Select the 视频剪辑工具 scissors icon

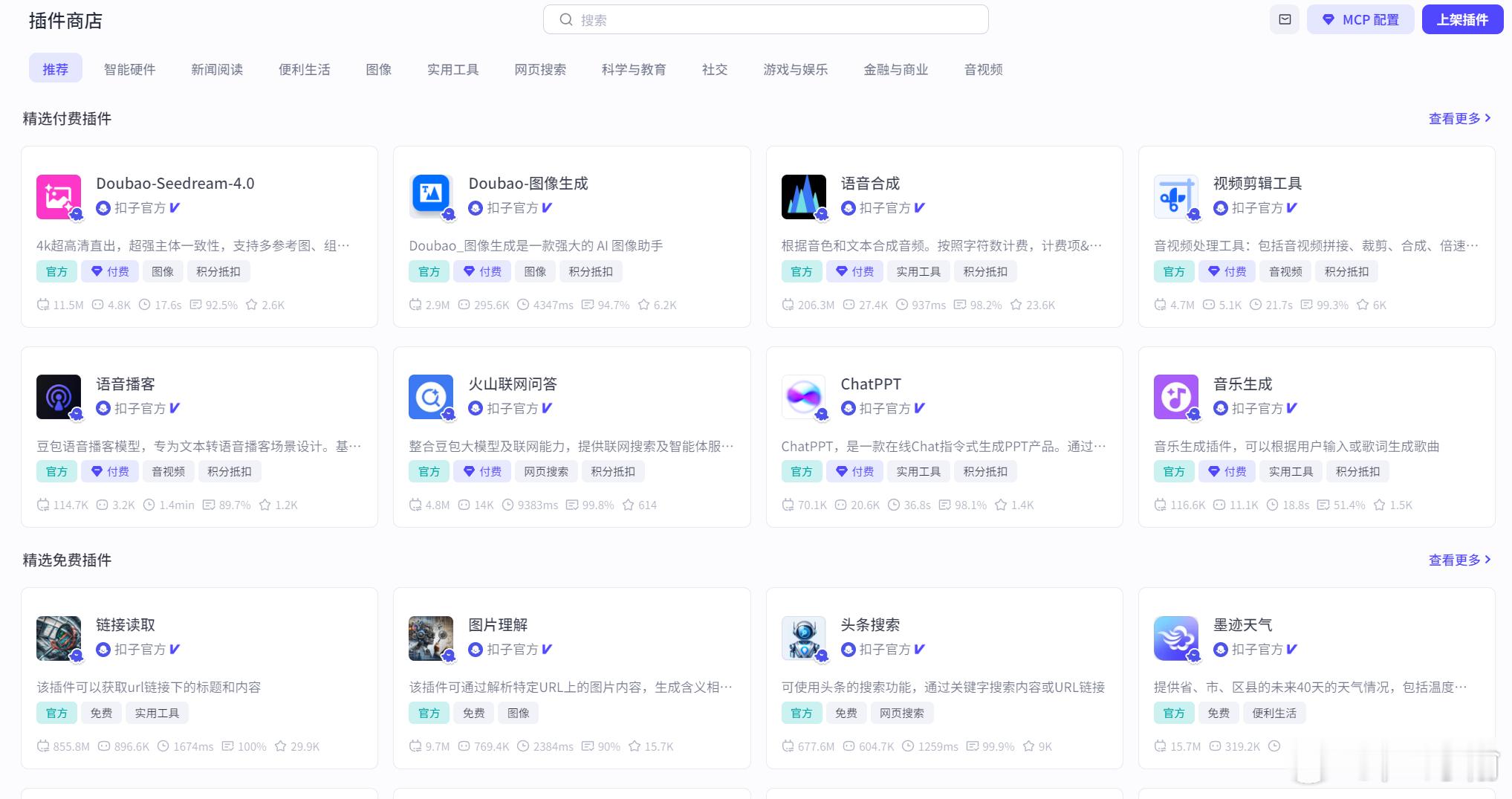[1176, 197]
